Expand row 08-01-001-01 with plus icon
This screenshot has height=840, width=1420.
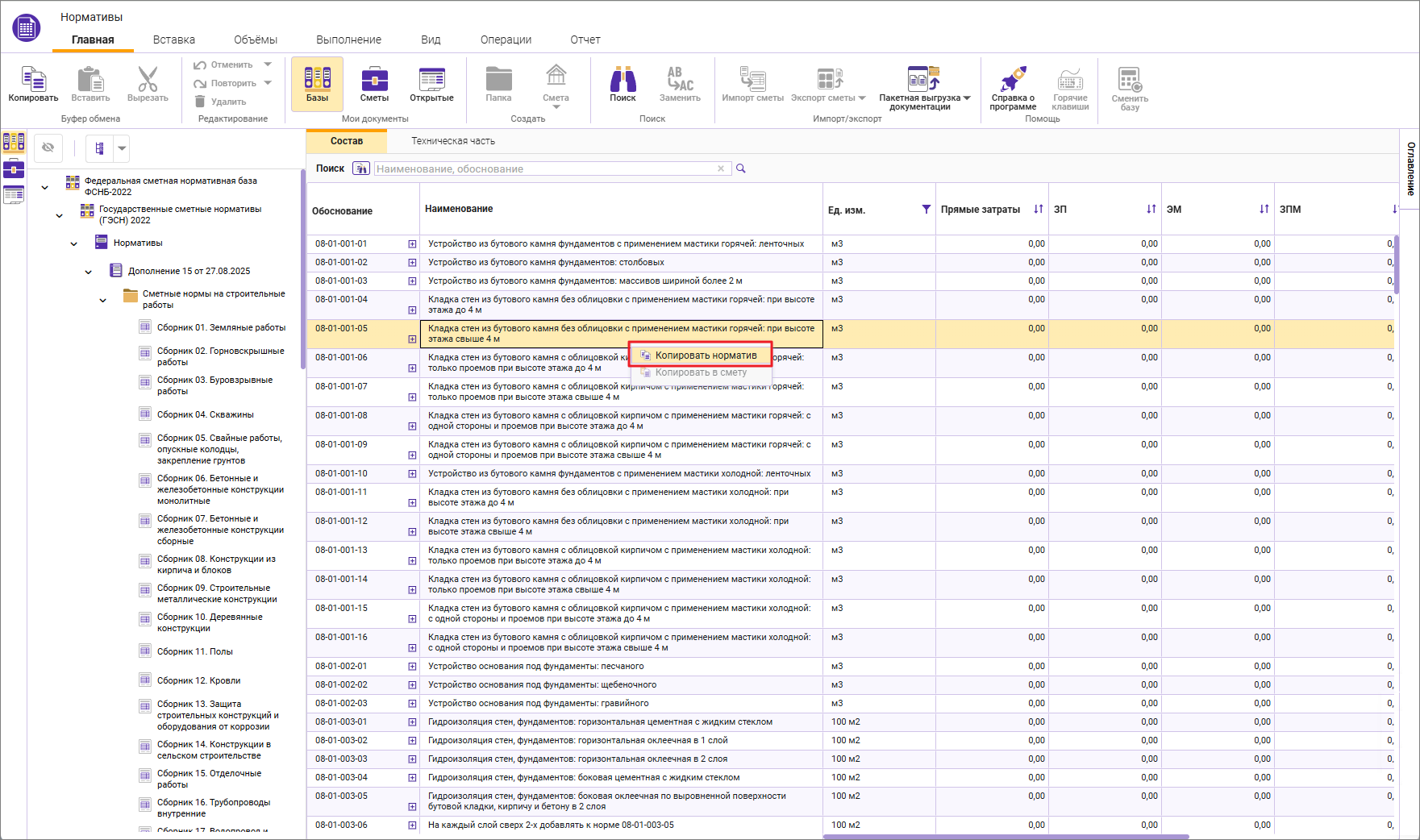click(412, 243)
